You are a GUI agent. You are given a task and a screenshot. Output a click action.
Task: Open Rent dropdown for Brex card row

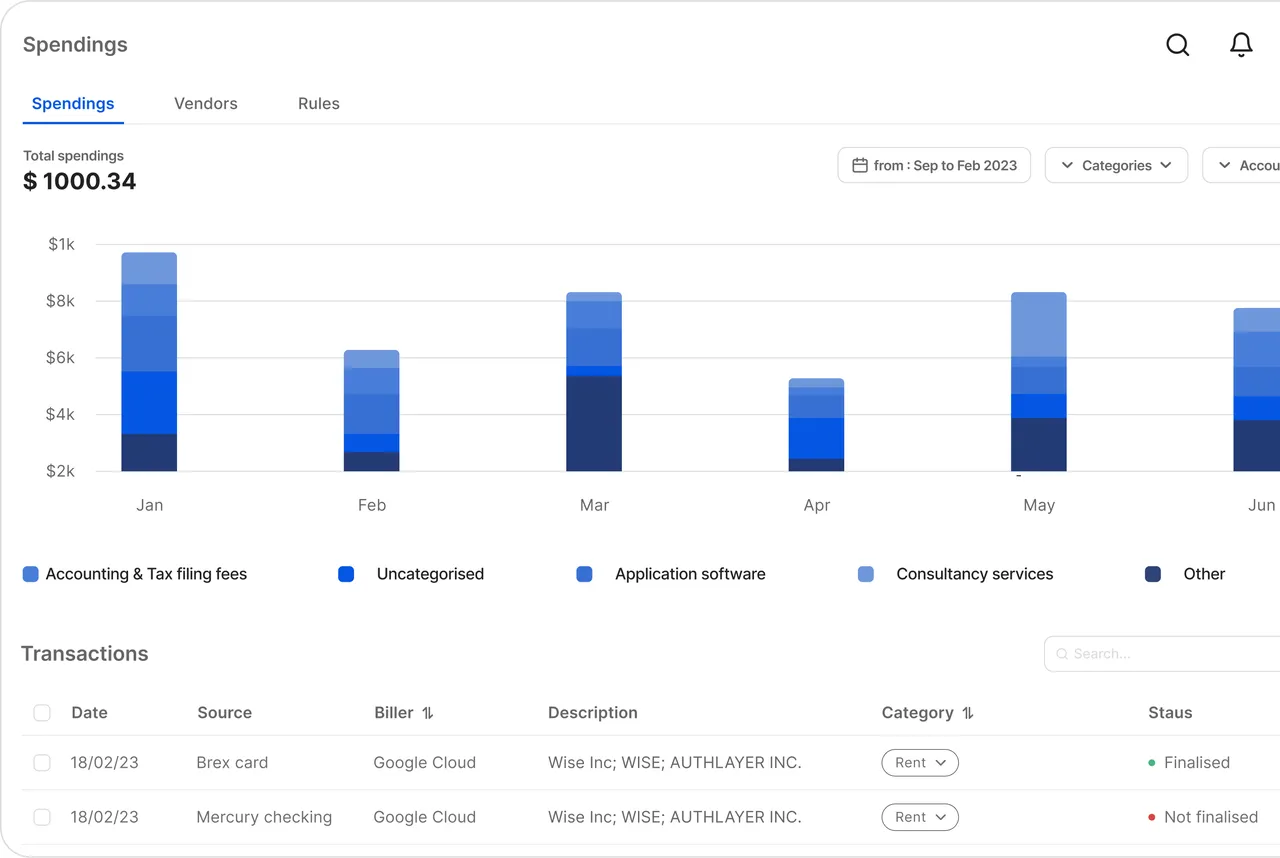coord(920,763)
